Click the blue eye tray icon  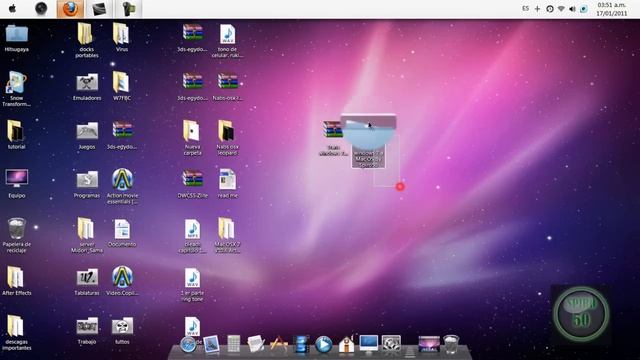coord(584,9)
